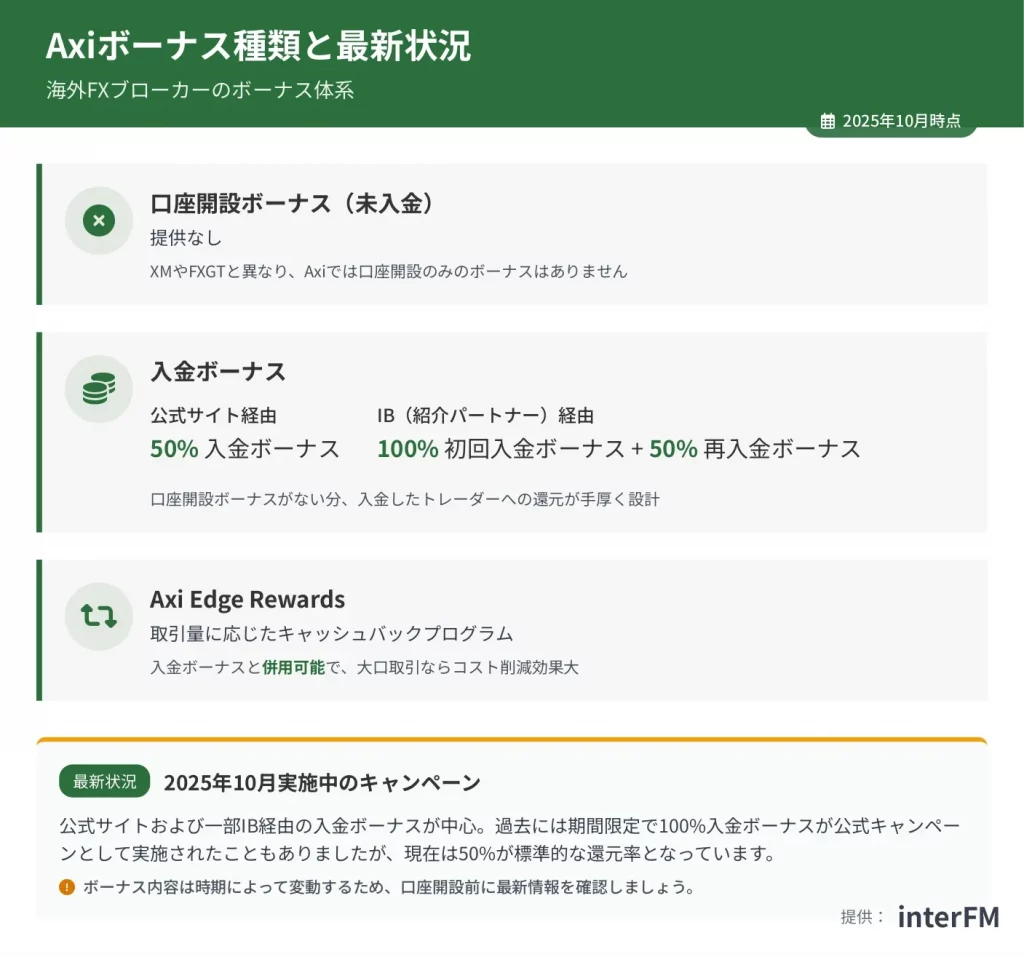Click the 100% 初回入金ボーナス text
This screenshot has width=1024, height=957.
[x=500, y=449]
